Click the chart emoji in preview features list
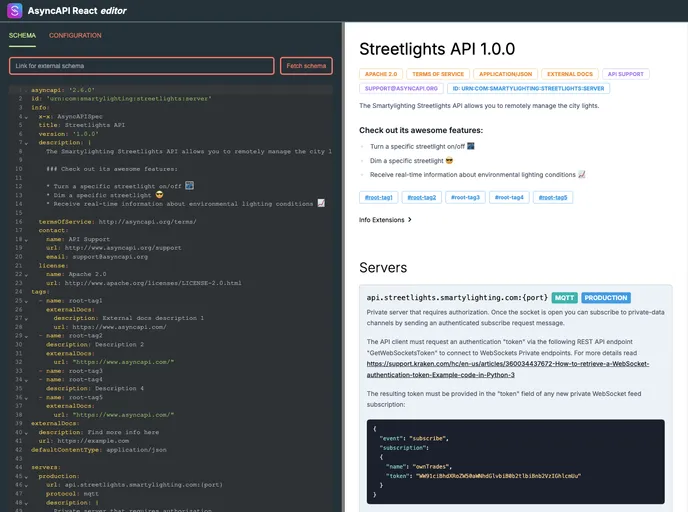Viewport: 688px width, 512px height. pyautogui.click(x=582, y=174)
